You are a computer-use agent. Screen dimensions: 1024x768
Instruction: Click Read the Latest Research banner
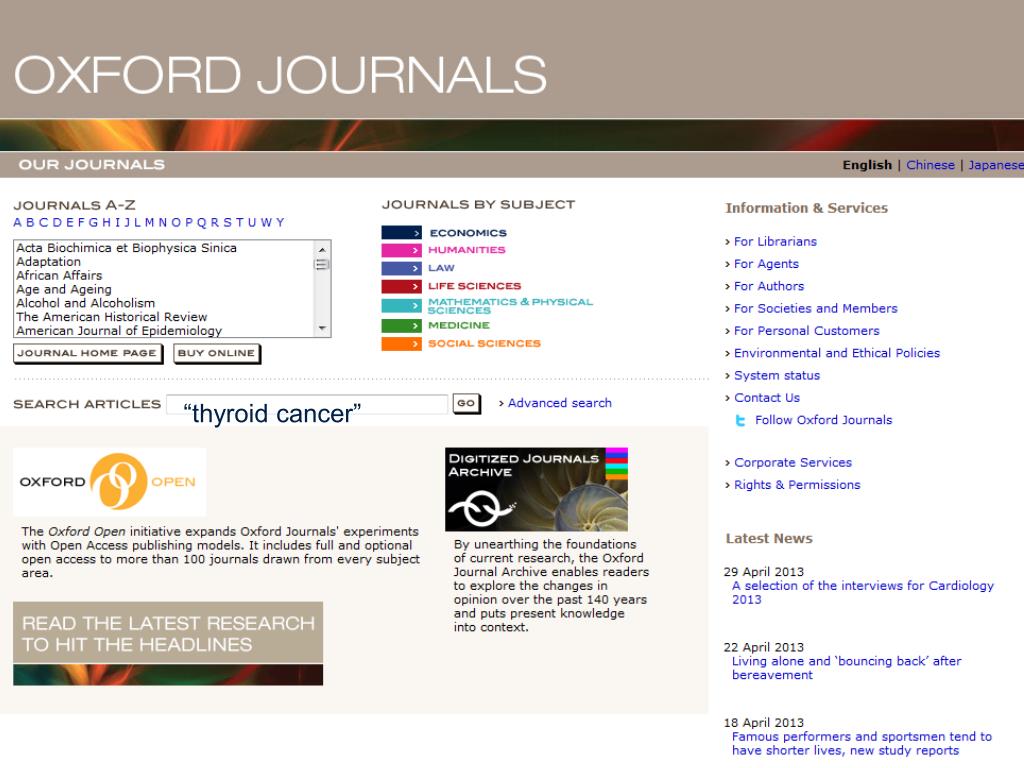tap(168, 643)
